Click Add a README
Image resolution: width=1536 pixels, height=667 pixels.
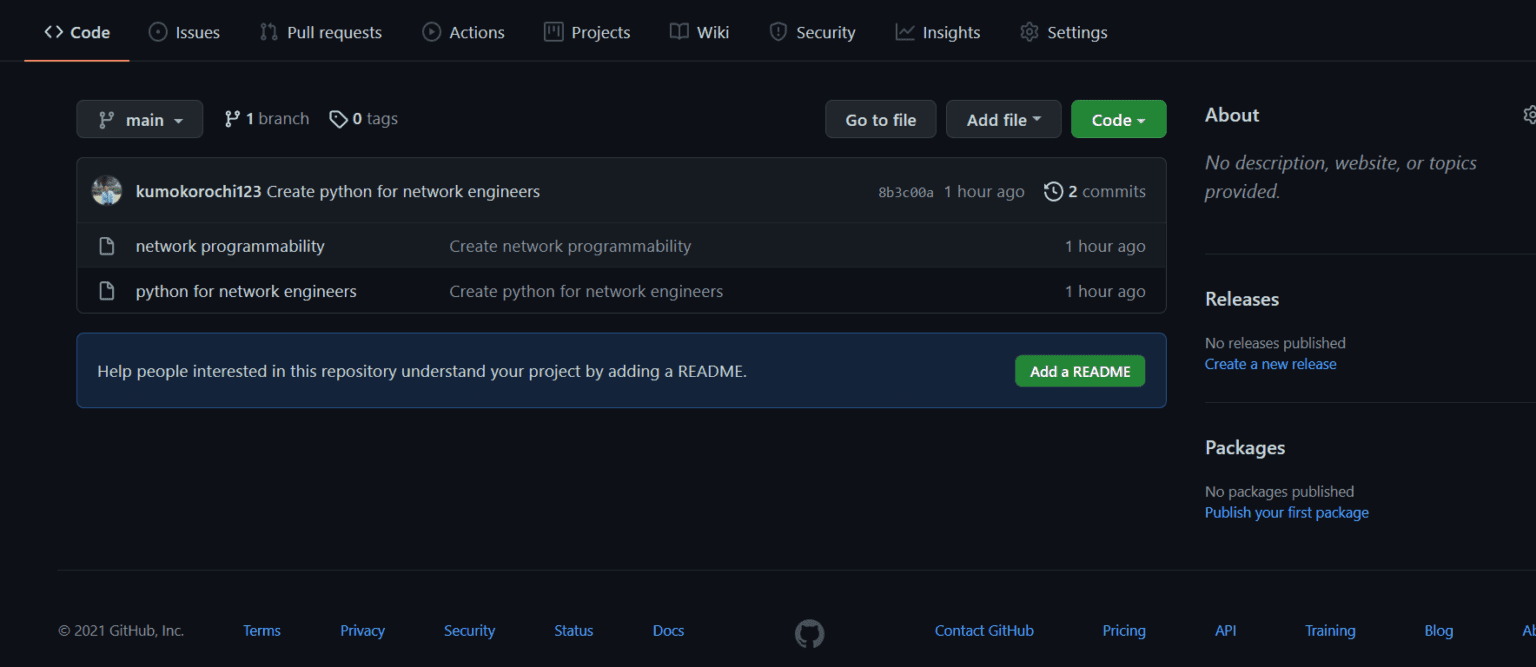point(1079,370)
